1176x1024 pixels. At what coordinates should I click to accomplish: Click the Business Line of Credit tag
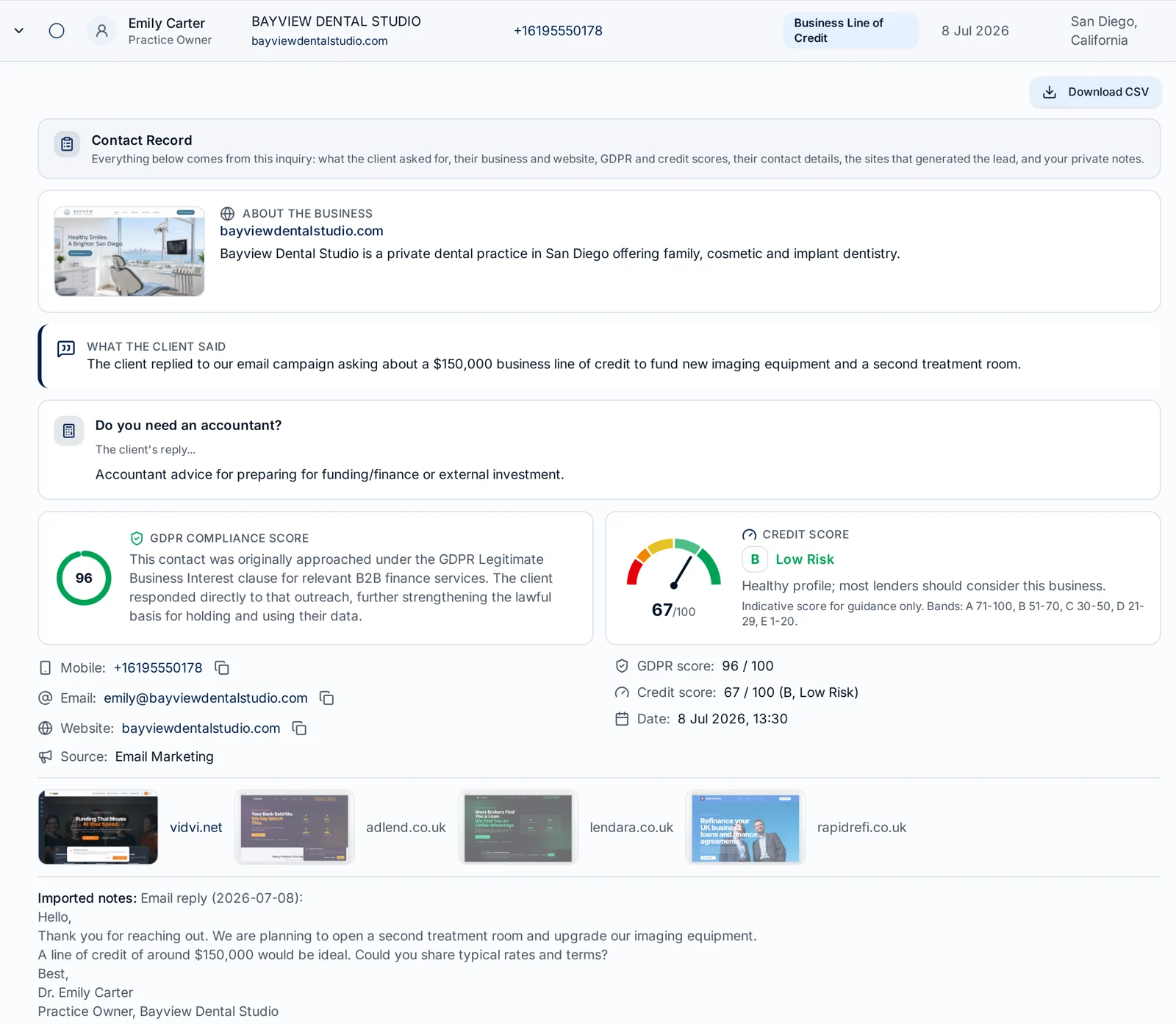point(850,31)
